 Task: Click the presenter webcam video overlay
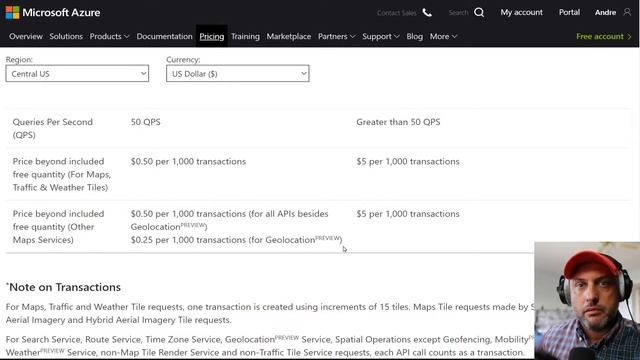587,301
